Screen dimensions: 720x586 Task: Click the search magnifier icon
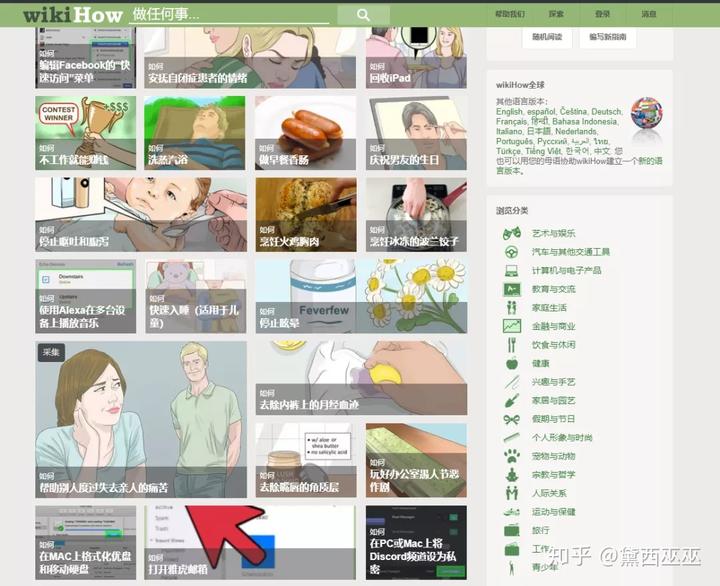[363, 15]
